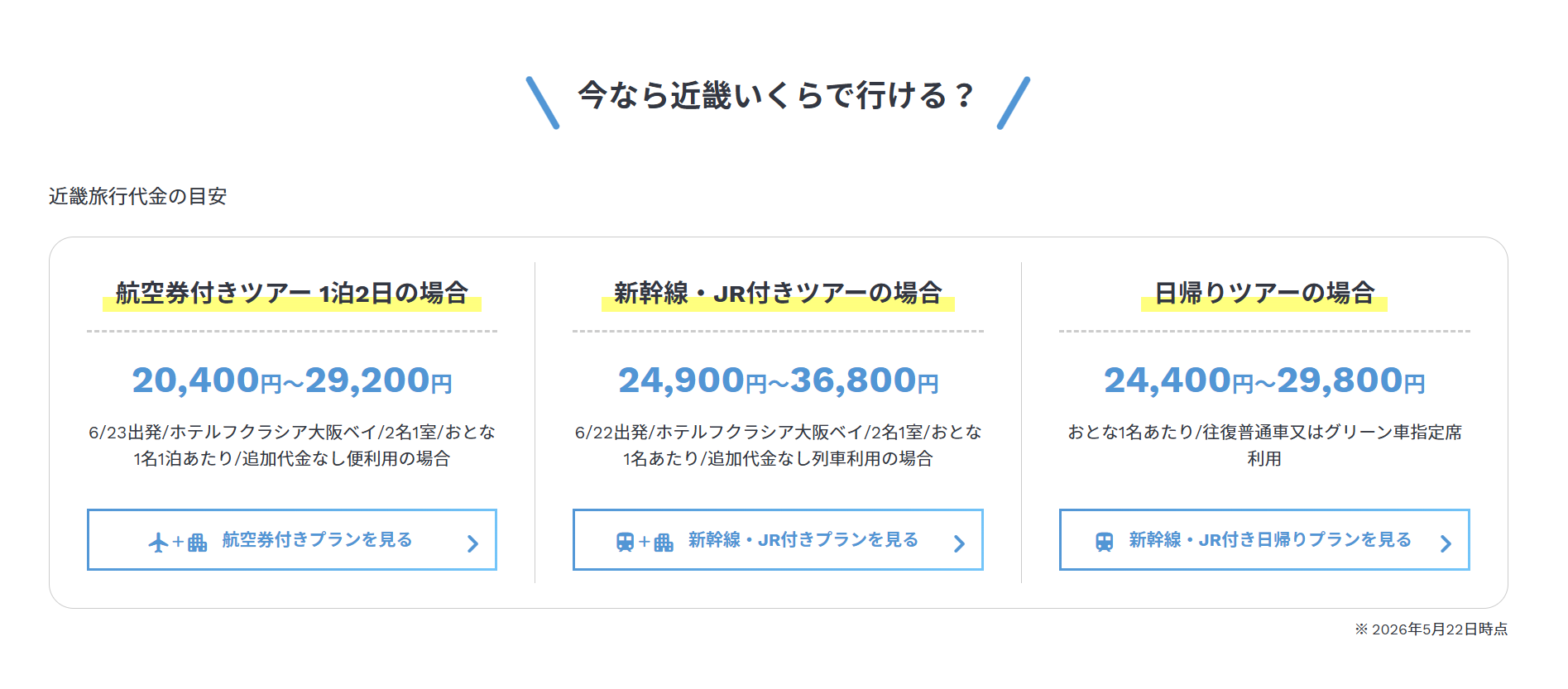Screen dimensions: 1568x689
Task: Click price 24,900円〜36,800円
Action: (x=778, y=380)
